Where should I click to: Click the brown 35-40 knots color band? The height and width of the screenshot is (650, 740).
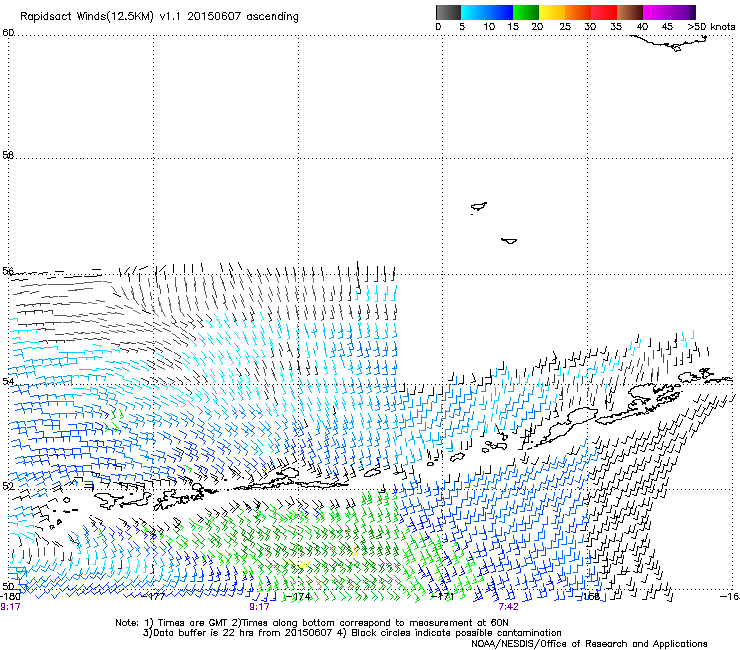[630, 12]
